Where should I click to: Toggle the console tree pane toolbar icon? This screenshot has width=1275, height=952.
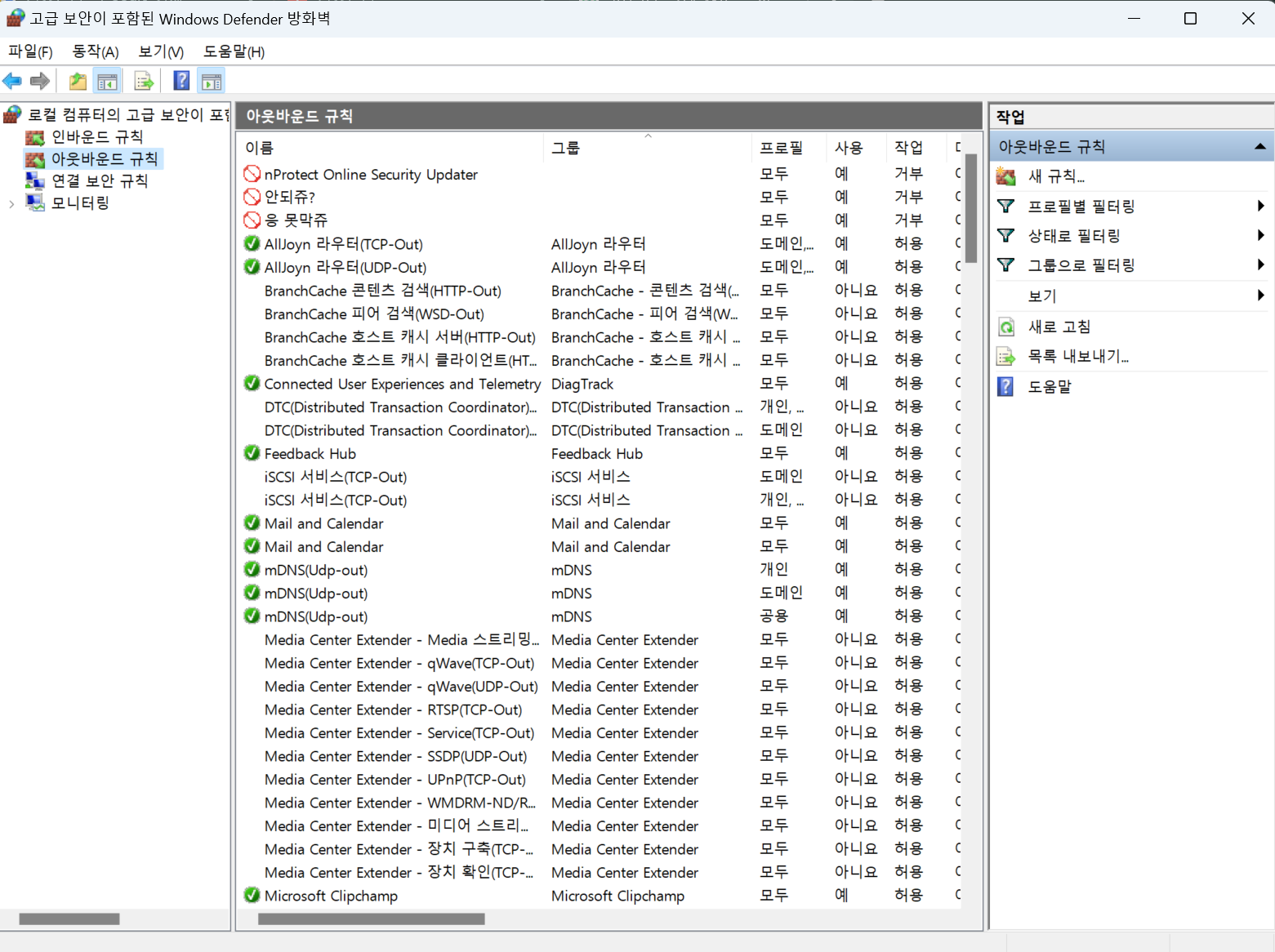pyautogui.click(x=107, y=81)
